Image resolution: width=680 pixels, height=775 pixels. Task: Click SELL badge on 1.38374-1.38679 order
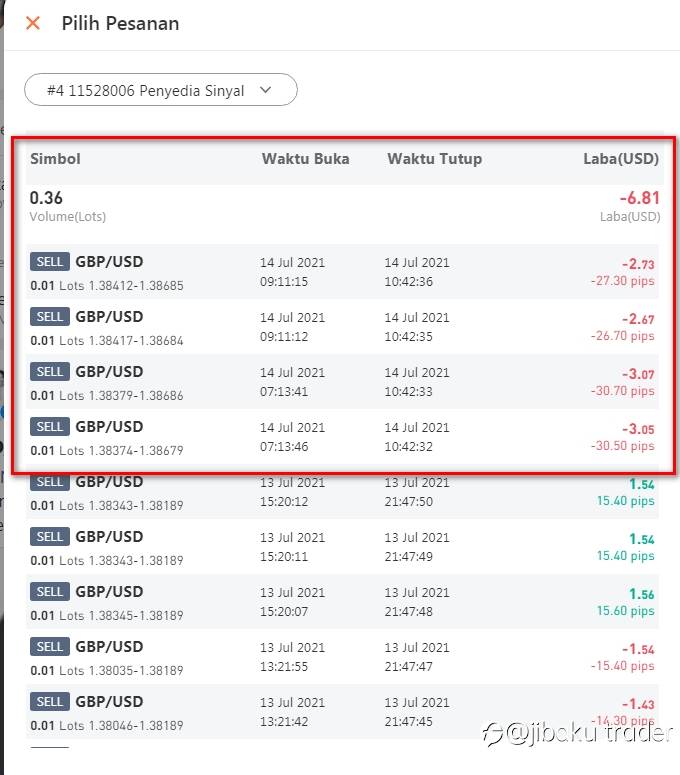(50, 427)
